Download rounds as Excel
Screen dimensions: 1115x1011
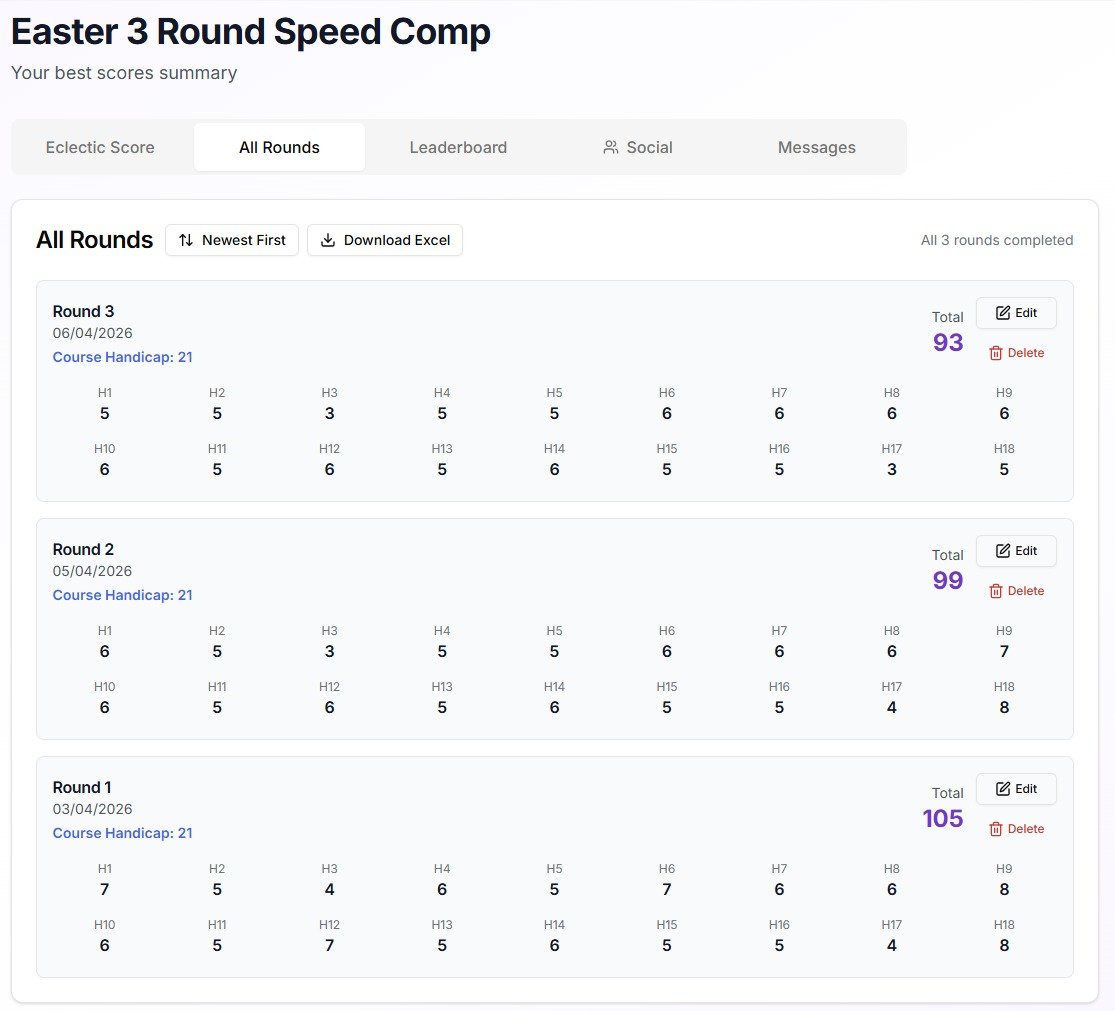click(385, 240)
